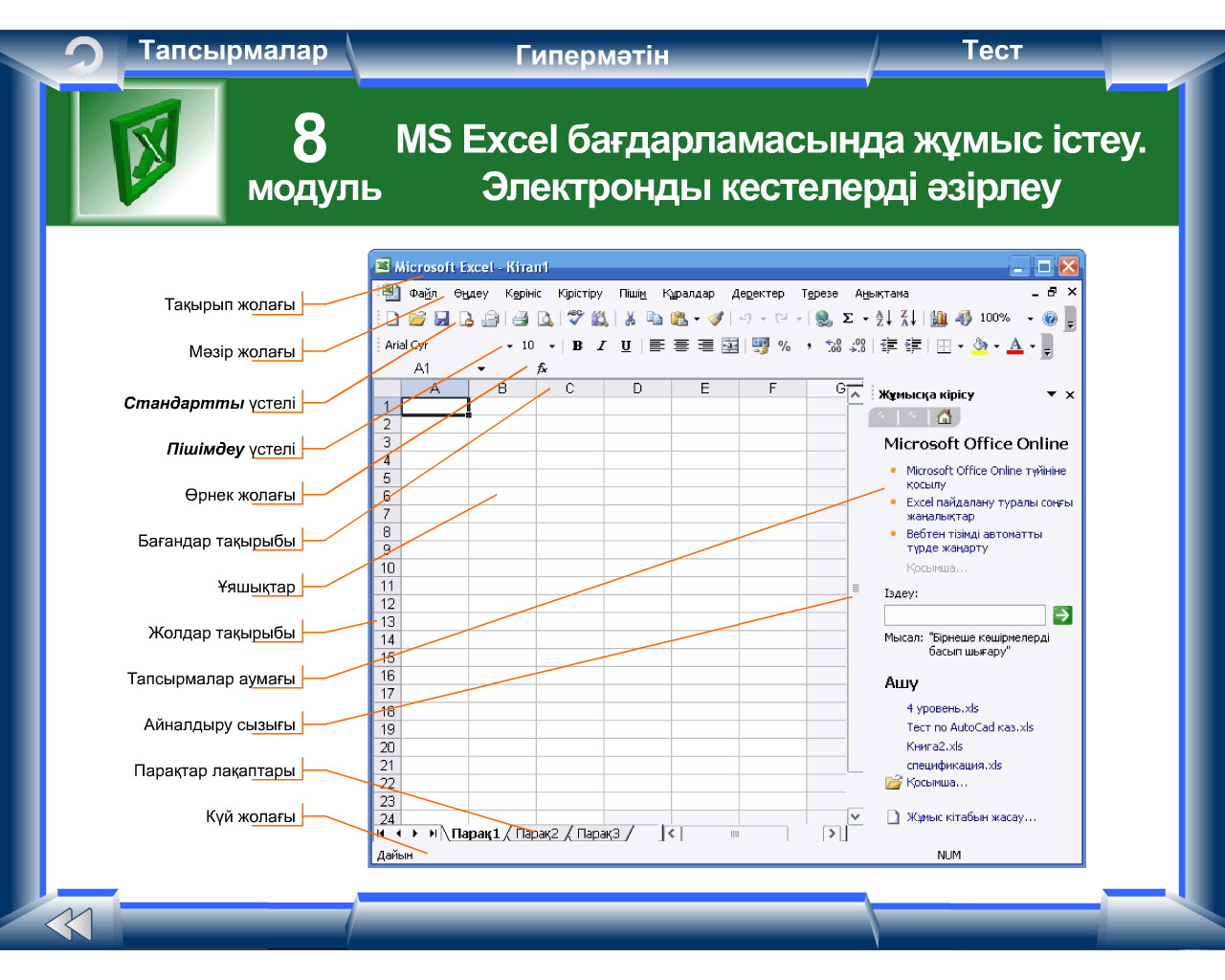Open the task pane title dropdown arrow
Screen dimensions: 1225x980
click(1052, 394)
